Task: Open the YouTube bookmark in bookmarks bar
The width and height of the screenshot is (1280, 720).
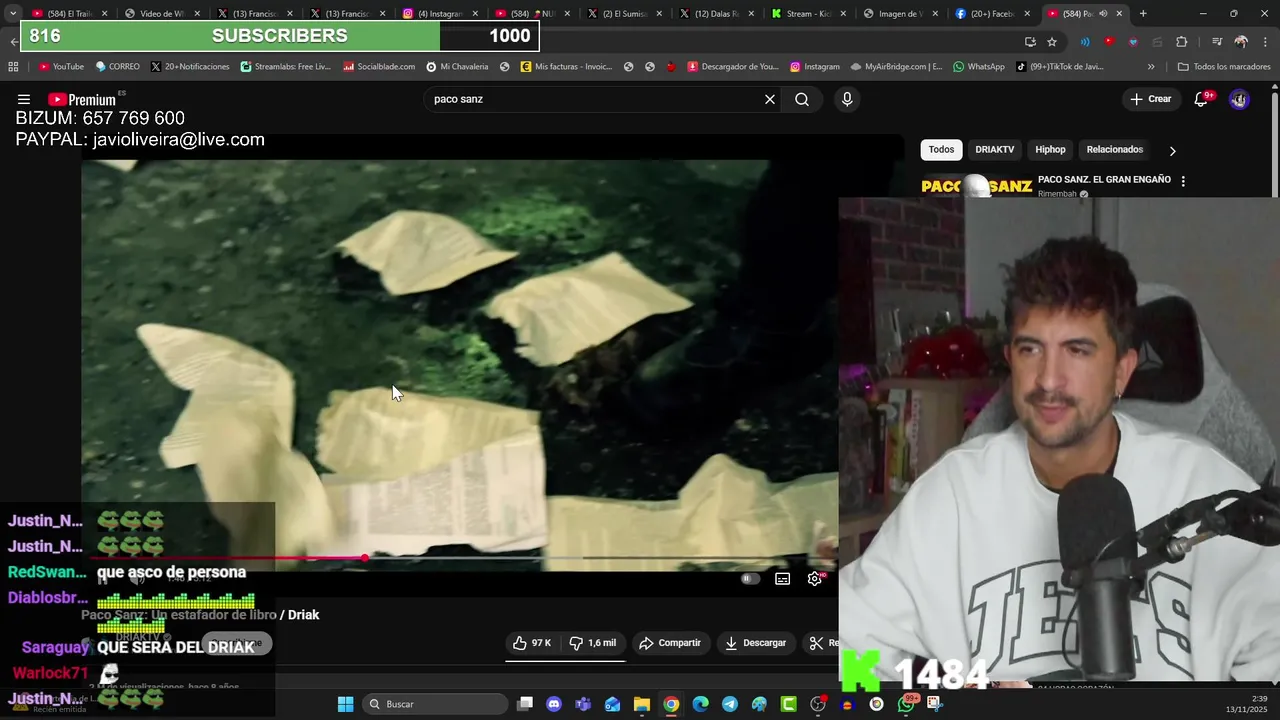Action: (x=61, y=67)
